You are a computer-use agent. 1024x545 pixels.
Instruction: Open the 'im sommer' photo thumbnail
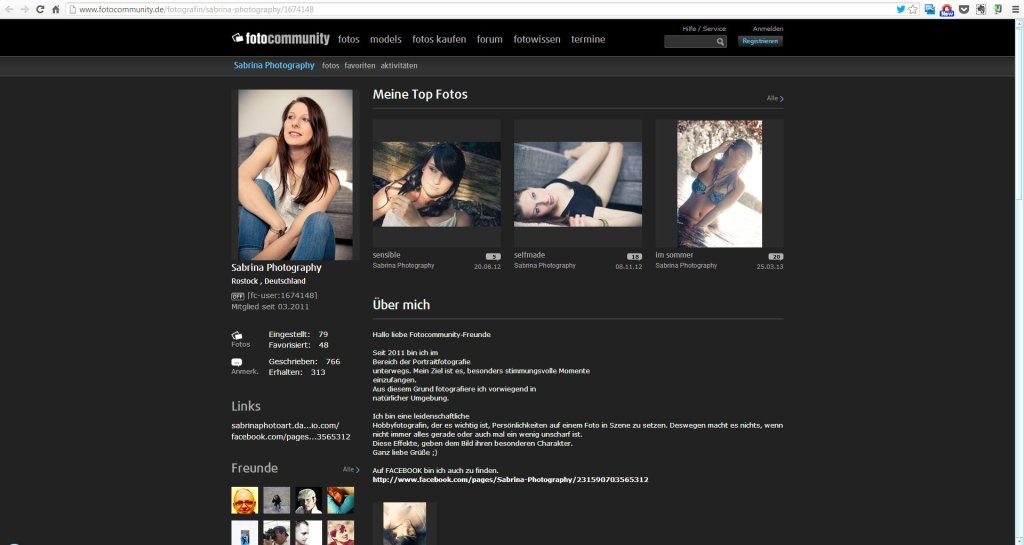[719, 183]
